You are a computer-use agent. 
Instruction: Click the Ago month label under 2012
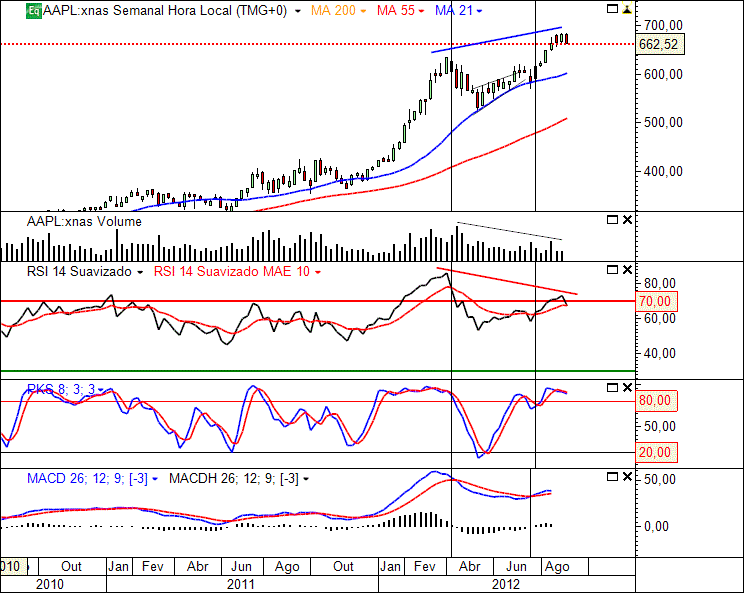557,566
